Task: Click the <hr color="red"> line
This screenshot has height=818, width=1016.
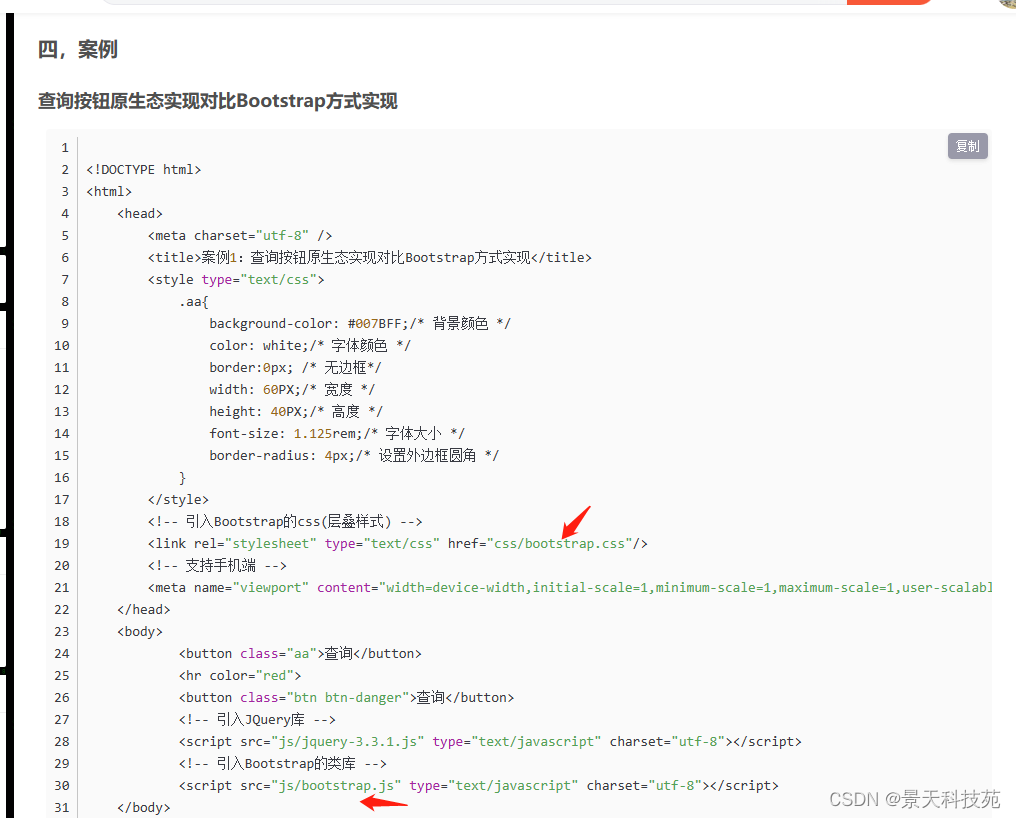Action: 240,676
